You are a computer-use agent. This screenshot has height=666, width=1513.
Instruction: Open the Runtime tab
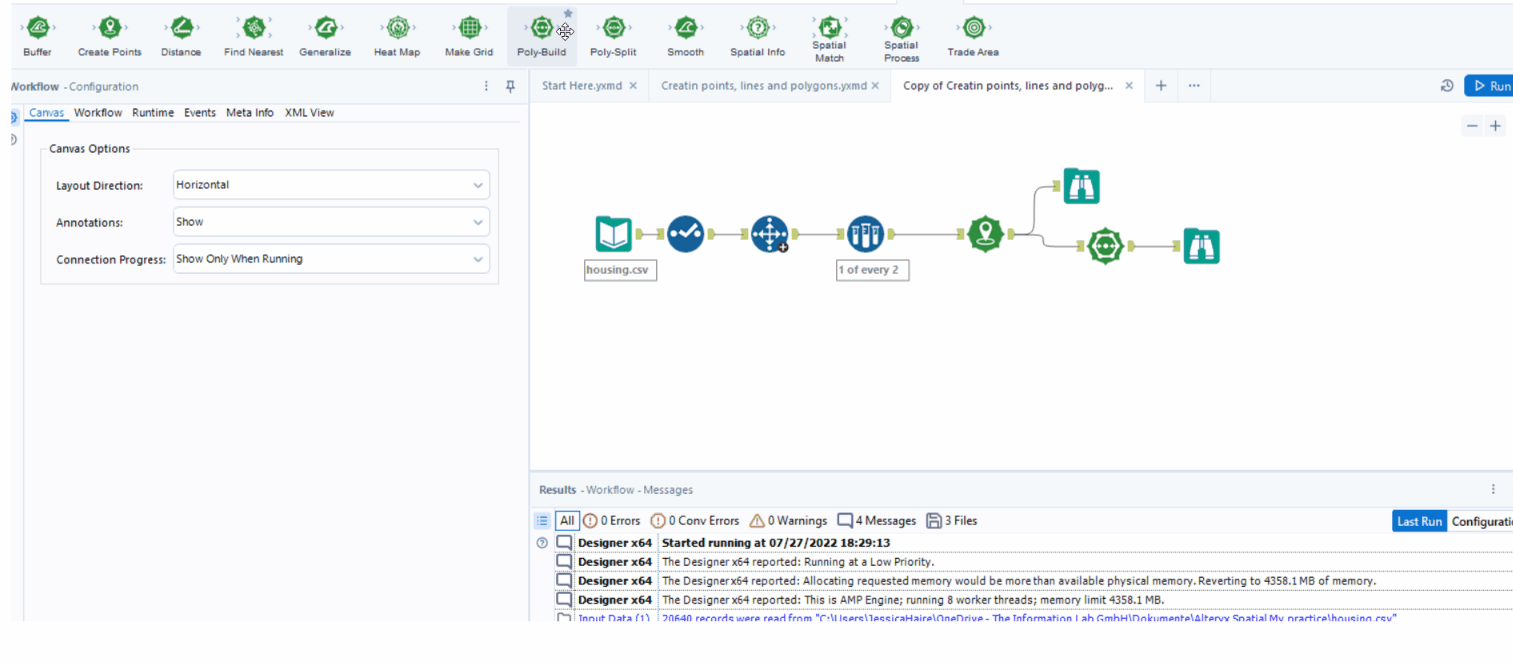tap(153, 113)
